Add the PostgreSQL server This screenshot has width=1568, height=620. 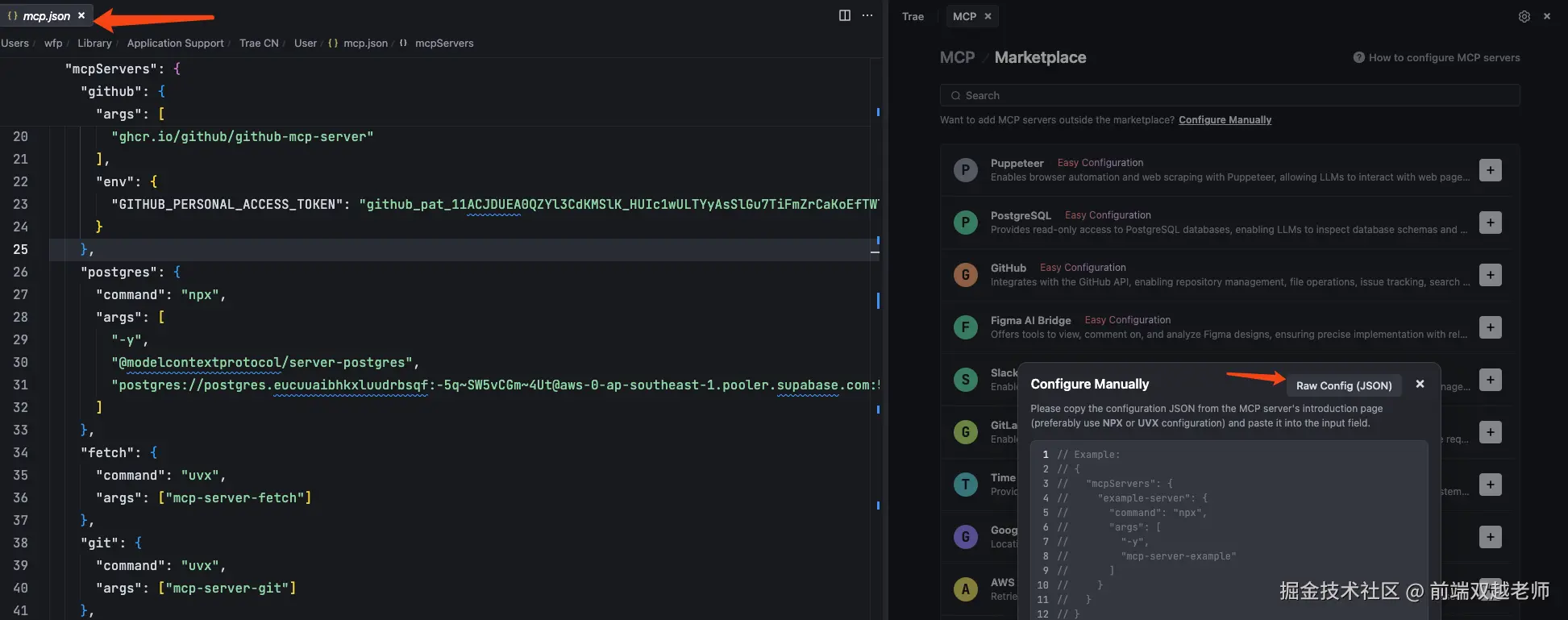click(x=1490, y=223)
